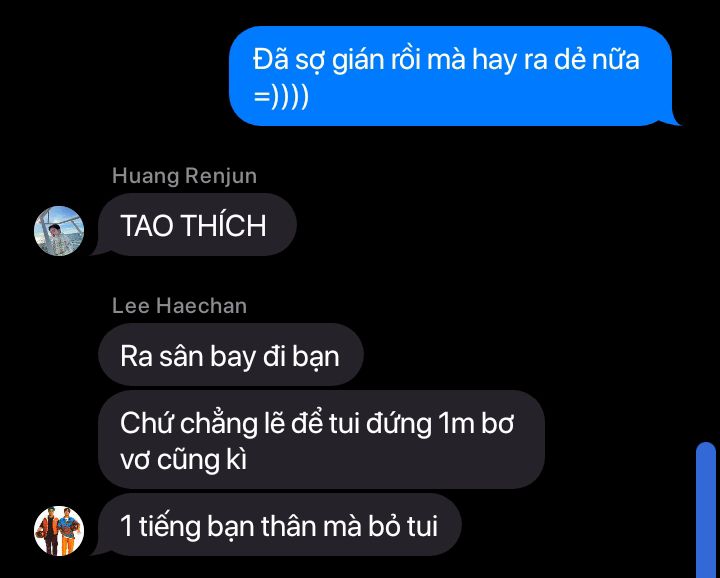Tap the 'Ra sân bay đi bạn' message
This screenshot has width=720, height=578.
click(231, 355)
